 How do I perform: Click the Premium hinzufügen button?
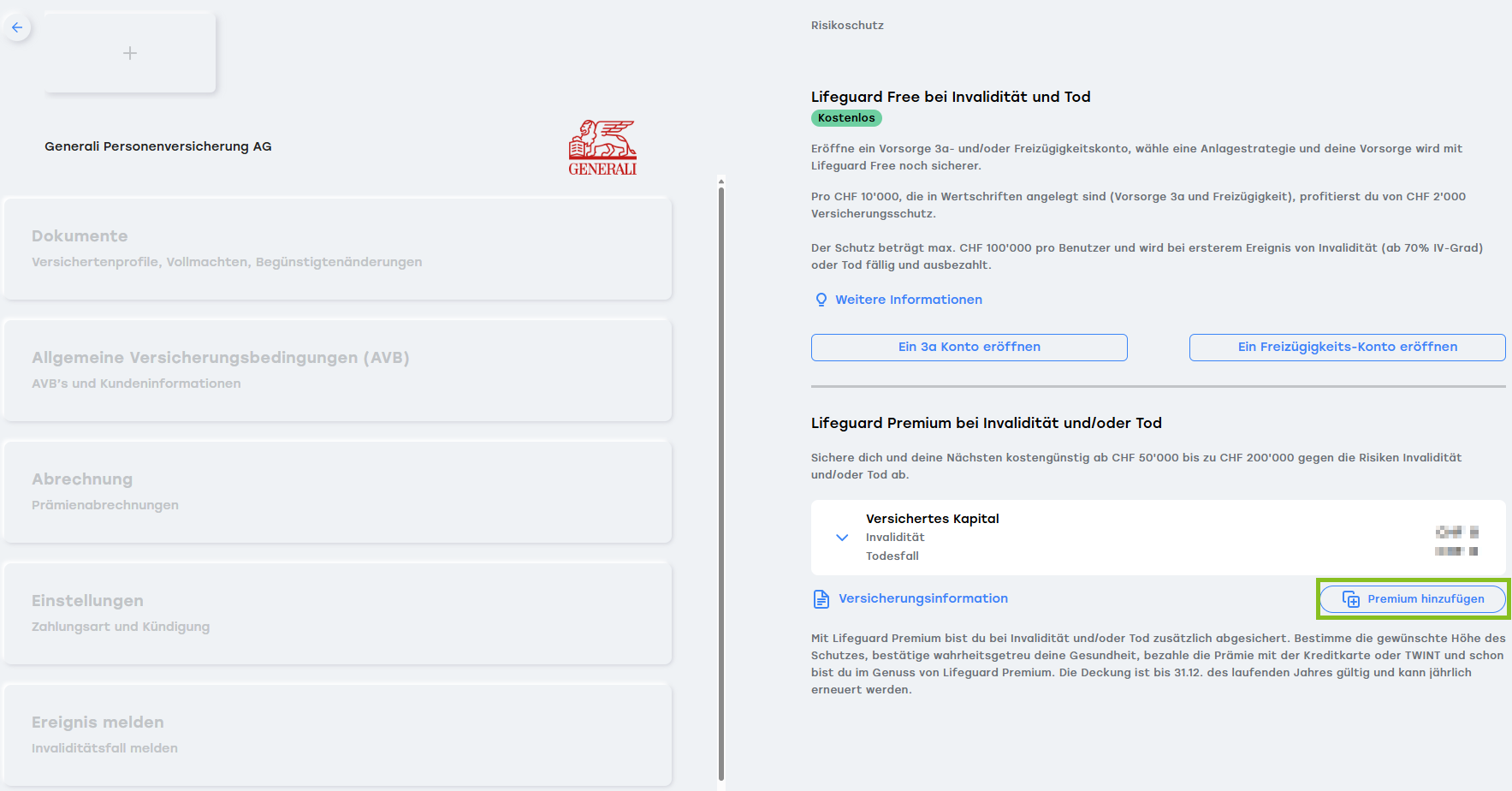coord(1413,599)
